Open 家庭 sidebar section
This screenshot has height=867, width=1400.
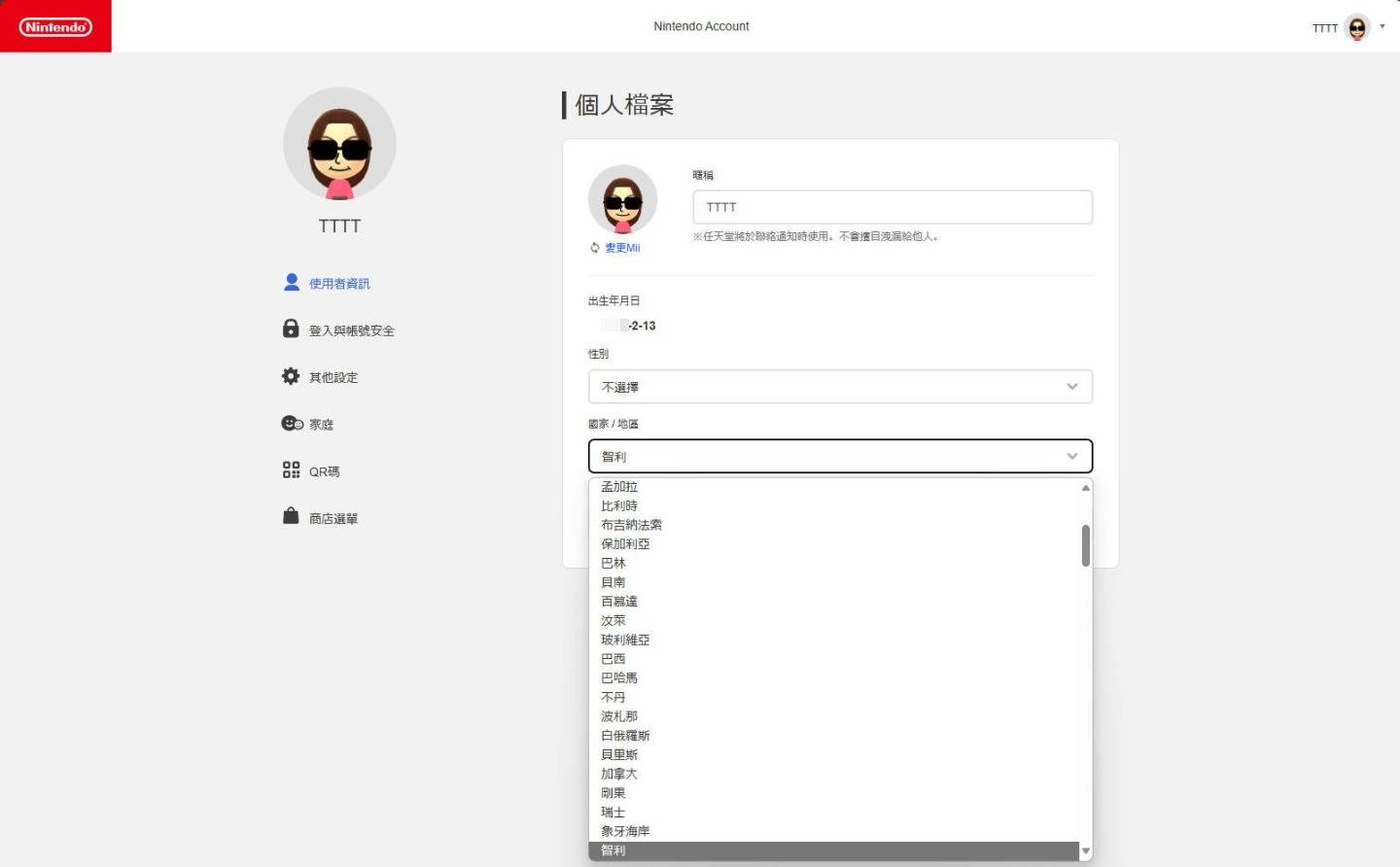[321, 425]
